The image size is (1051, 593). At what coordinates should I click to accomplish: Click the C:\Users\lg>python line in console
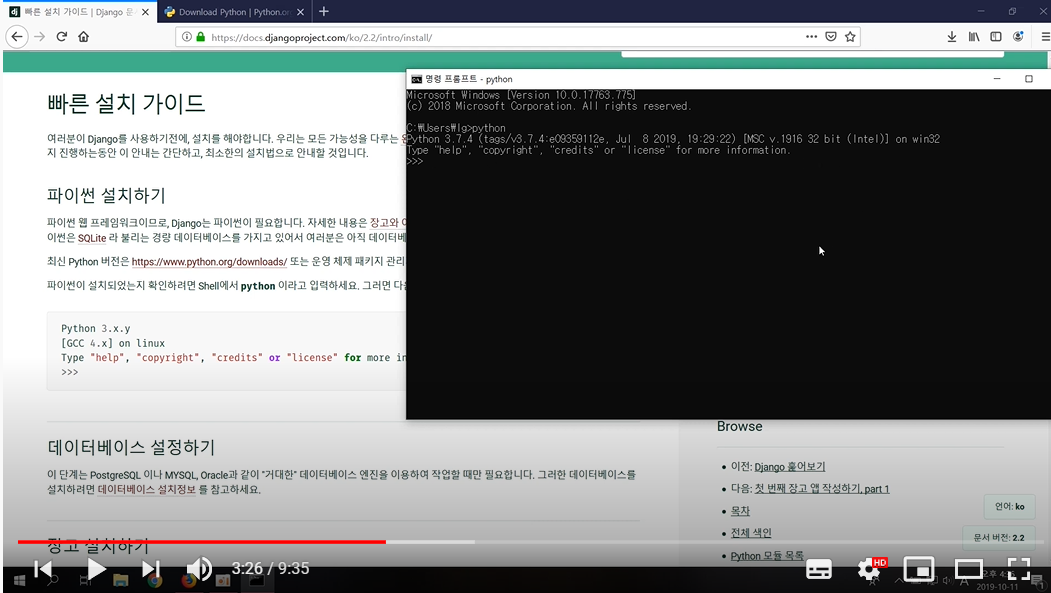tap(456, 128)
